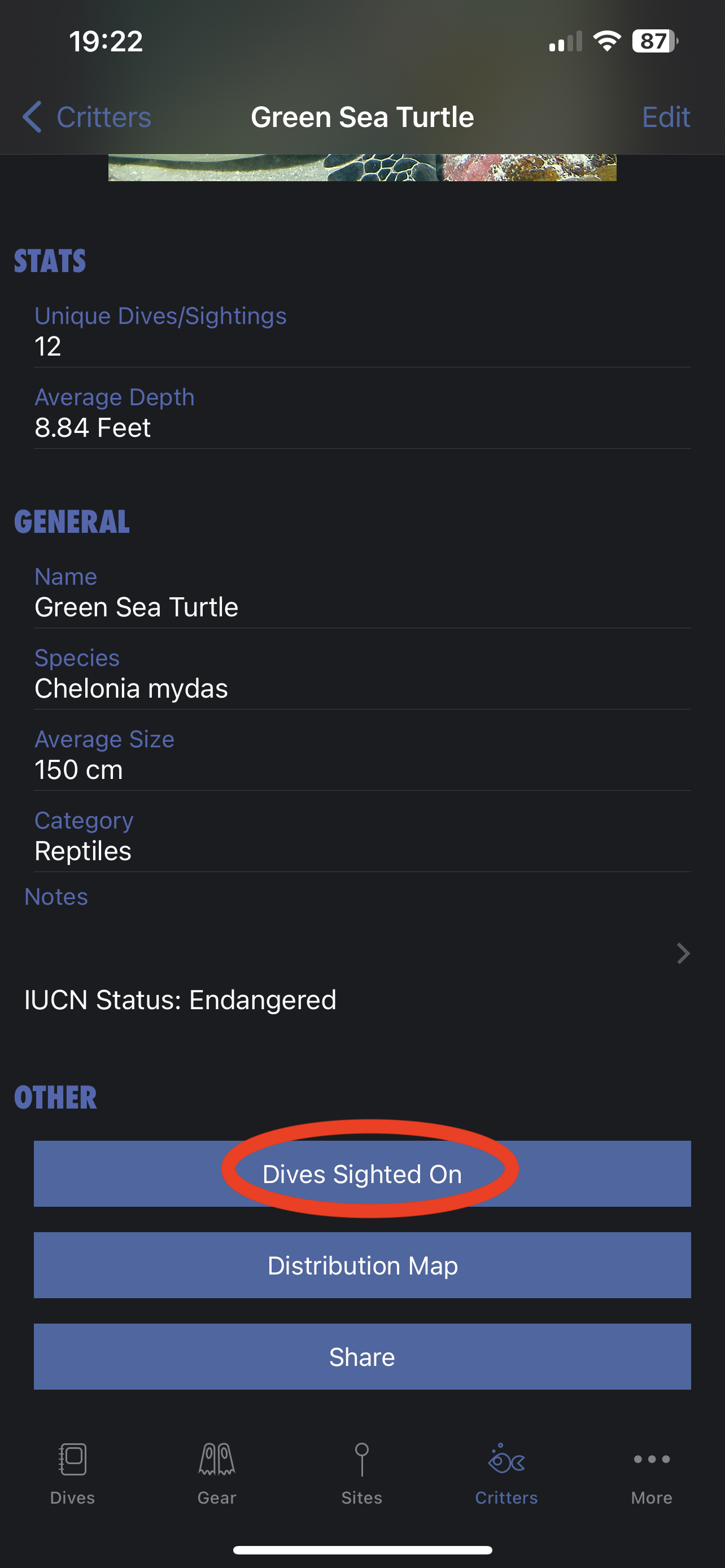Tap the Dives logbook icon

pyautogui.click(x=72, y=1460)
